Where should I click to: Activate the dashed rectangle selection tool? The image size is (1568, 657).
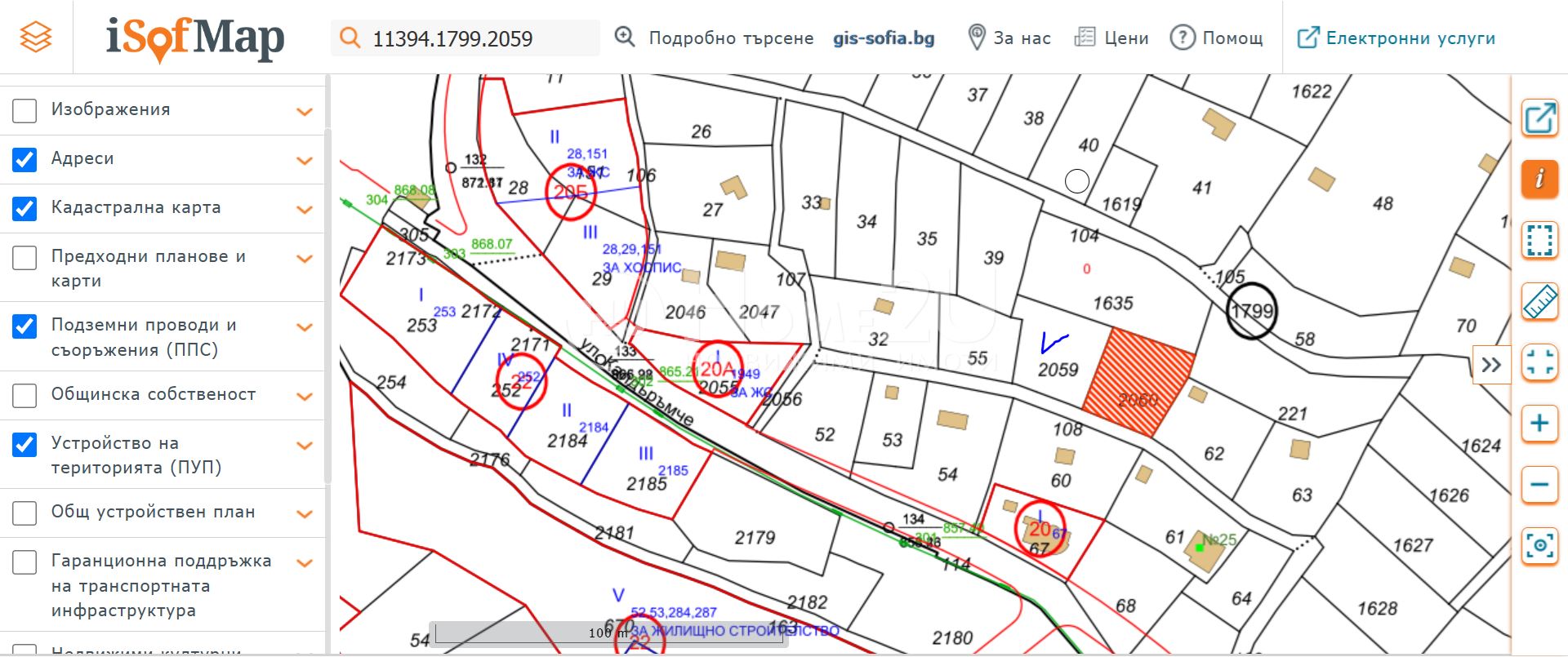click(x=1539, y=241)
